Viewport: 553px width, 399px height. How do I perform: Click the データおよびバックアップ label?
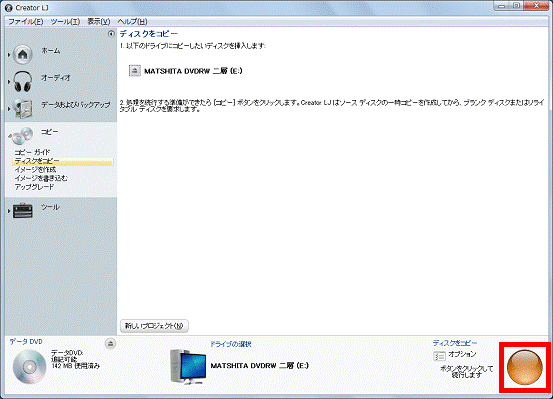coord(76,105)
